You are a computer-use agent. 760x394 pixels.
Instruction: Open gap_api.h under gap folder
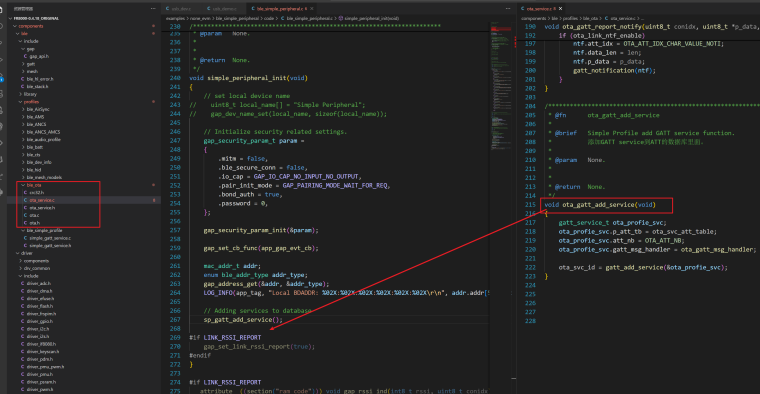coord(39,56)
